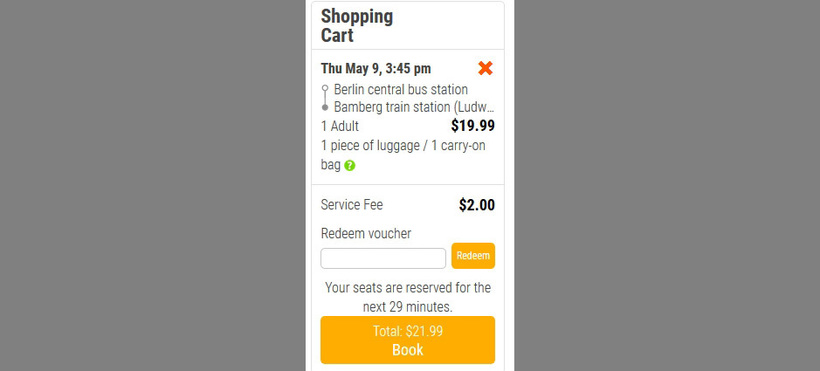This screenshot has height=371, width=820.
Task: Click the Shopping Cart heading
Action: click(357, 26)
